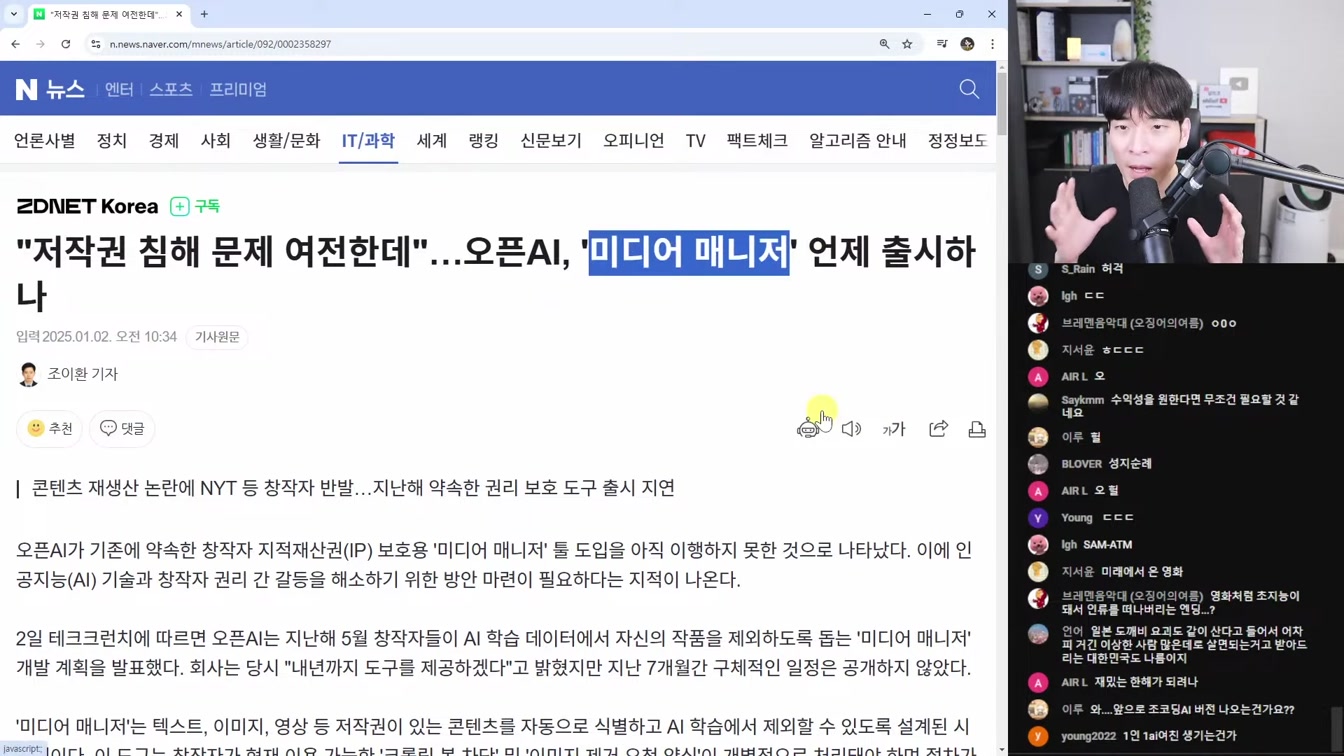Select the 언론사별 tab
This screenshot has height=756, width=1344.
coord(44,141)
